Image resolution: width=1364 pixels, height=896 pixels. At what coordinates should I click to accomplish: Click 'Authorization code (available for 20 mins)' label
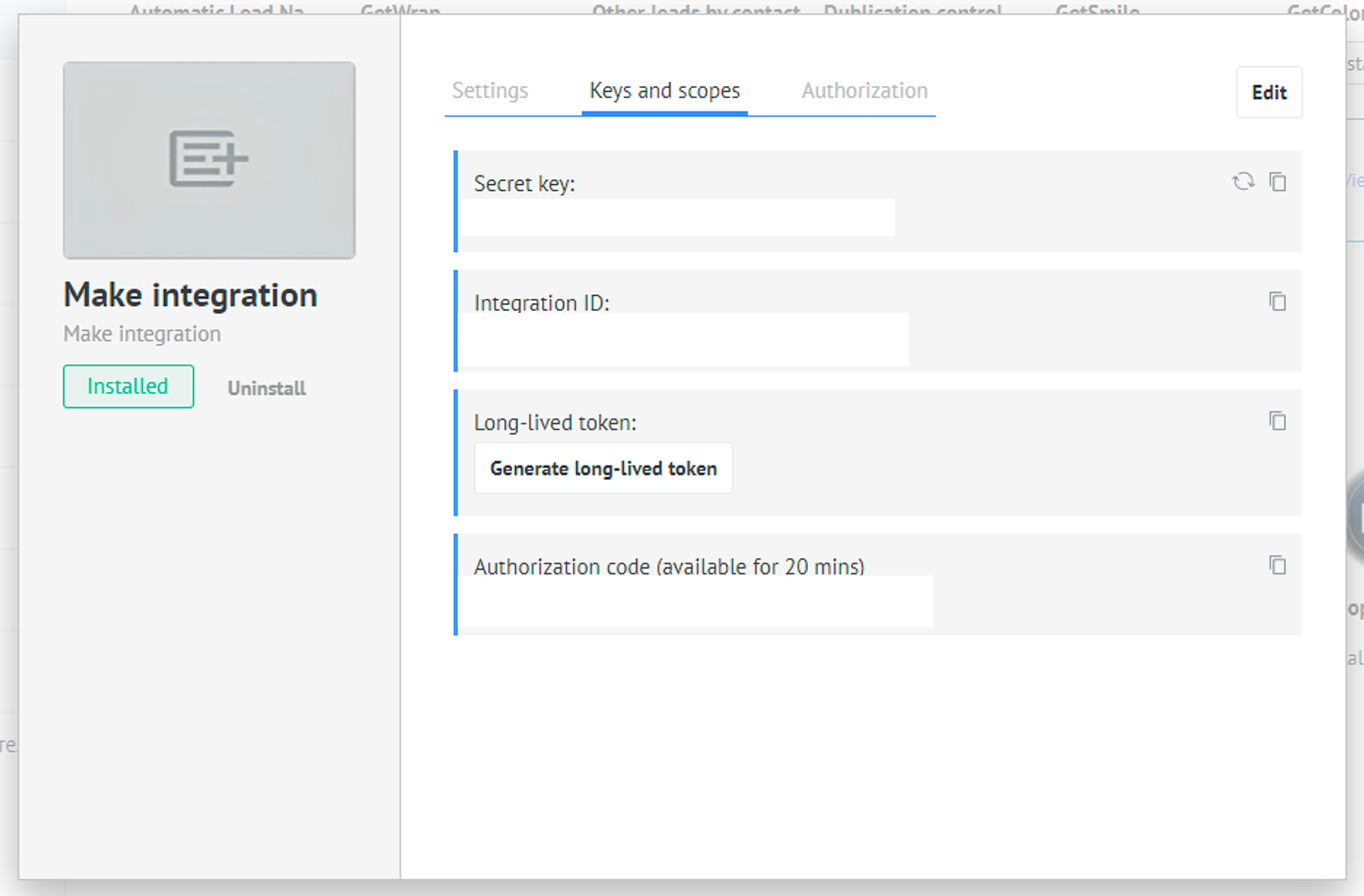pyautogui.click(x=669, y=566)
